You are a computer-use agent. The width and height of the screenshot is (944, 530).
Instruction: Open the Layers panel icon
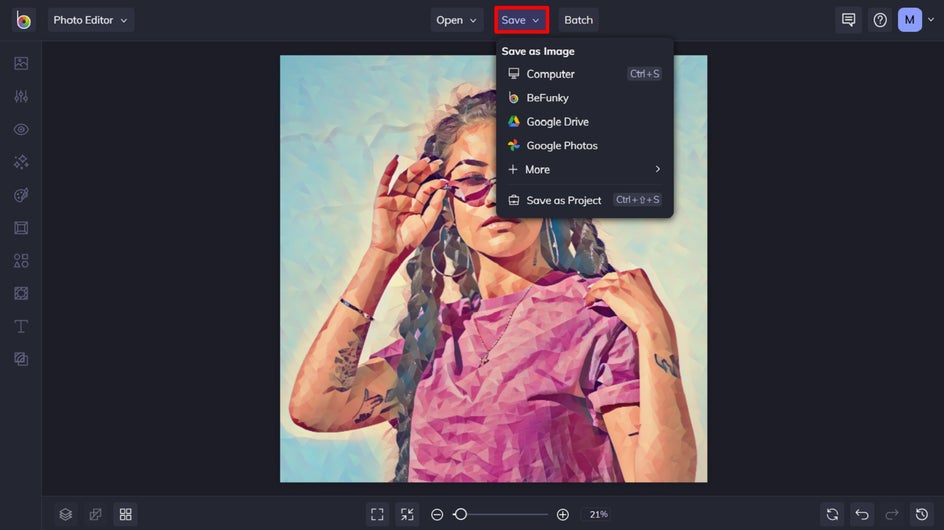click(x=66, y=514)
